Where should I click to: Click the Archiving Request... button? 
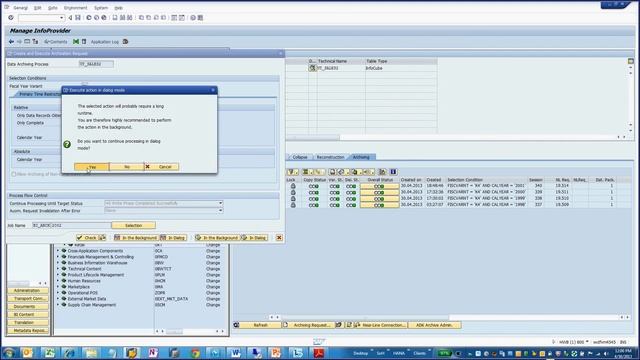[308, 325]
